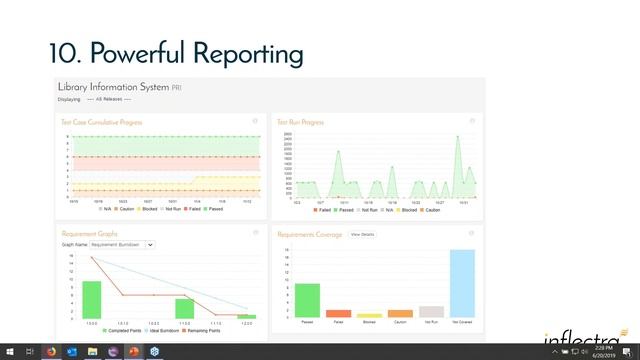Open the Windows Start menu
Screen dimensions: 640x360
pos(10,351)
